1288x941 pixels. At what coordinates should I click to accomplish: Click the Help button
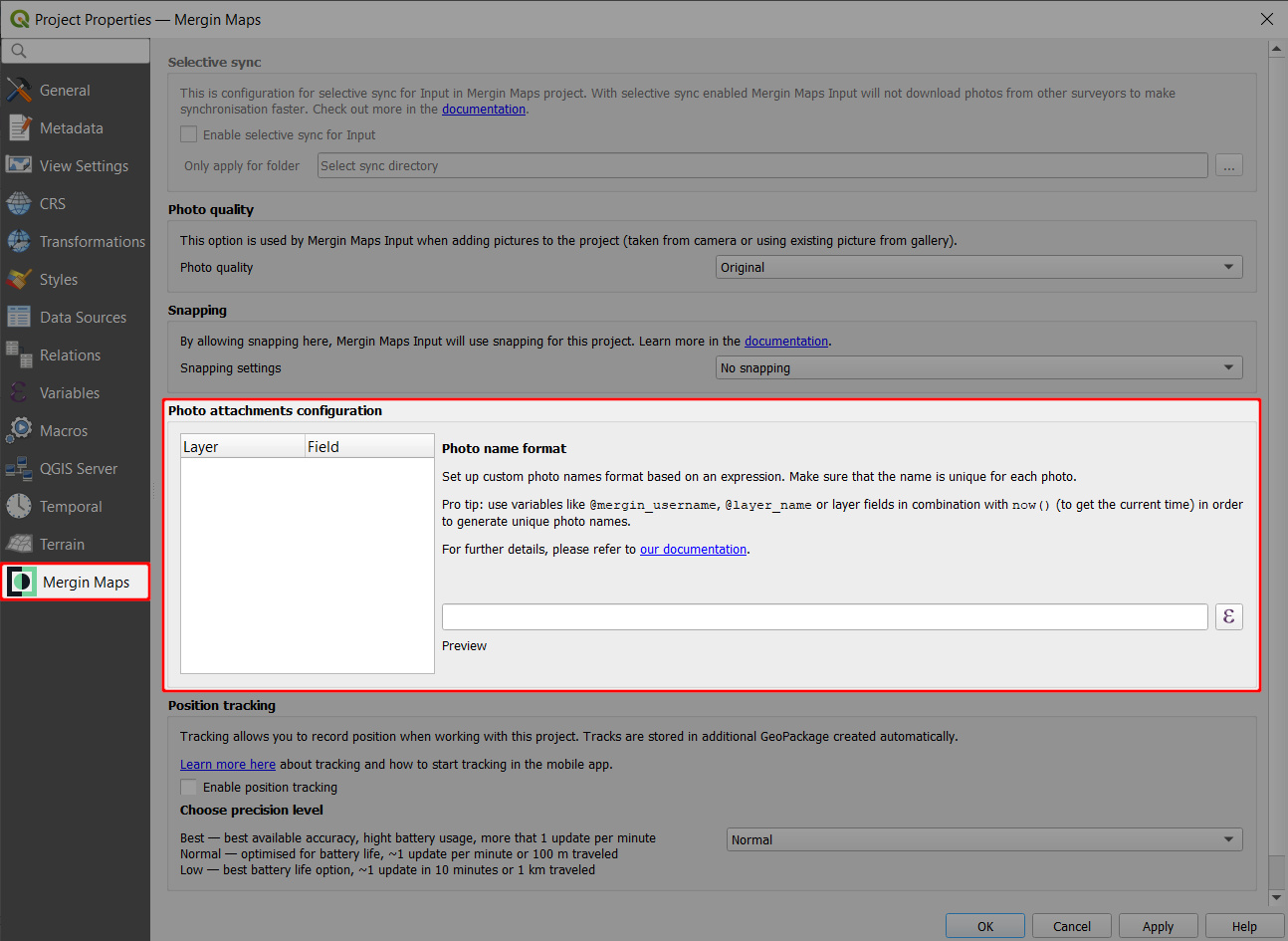point(1245,926)
